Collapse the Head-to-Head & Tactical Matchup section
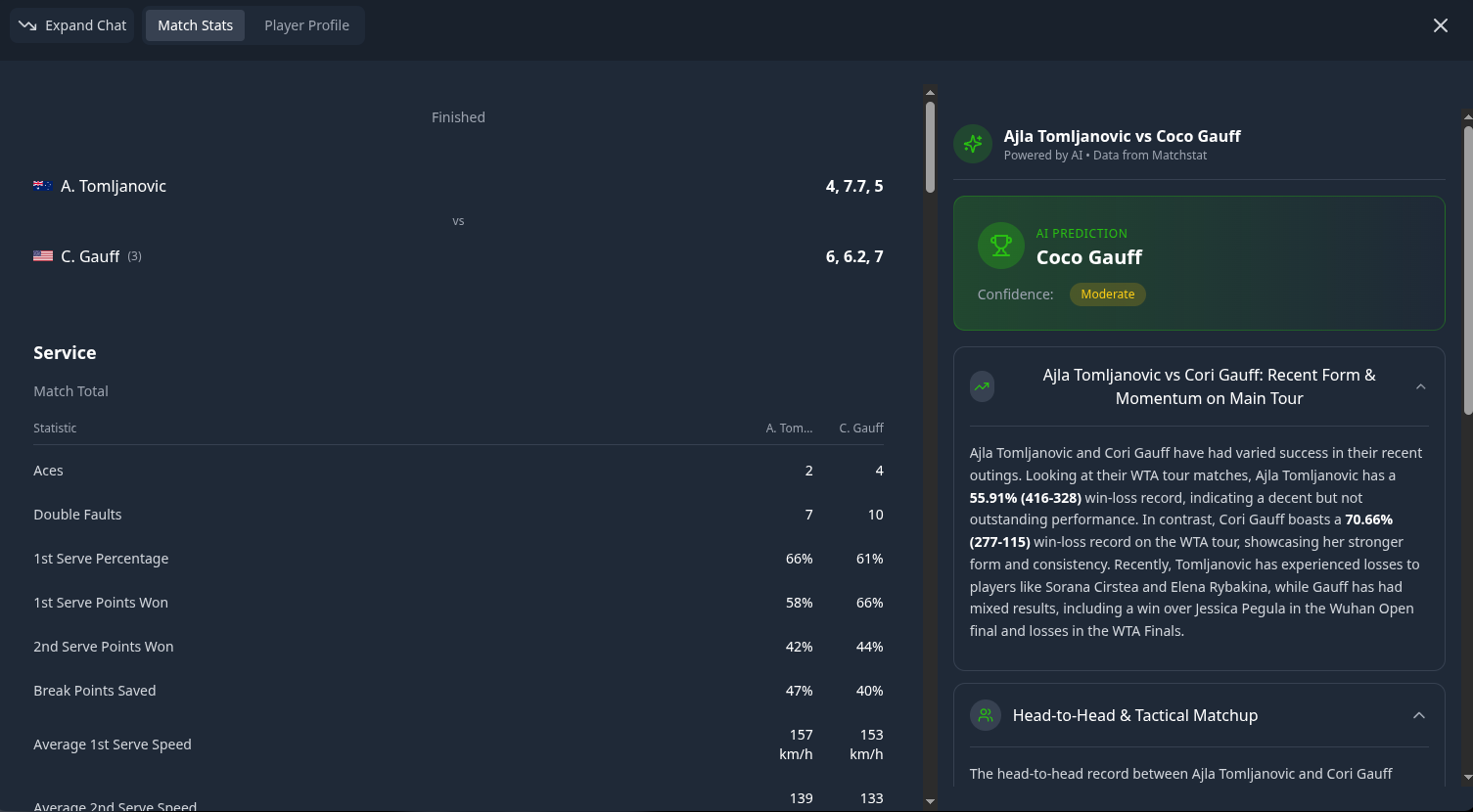The width and height of the screenshot is (1473, 812). 1419,715
